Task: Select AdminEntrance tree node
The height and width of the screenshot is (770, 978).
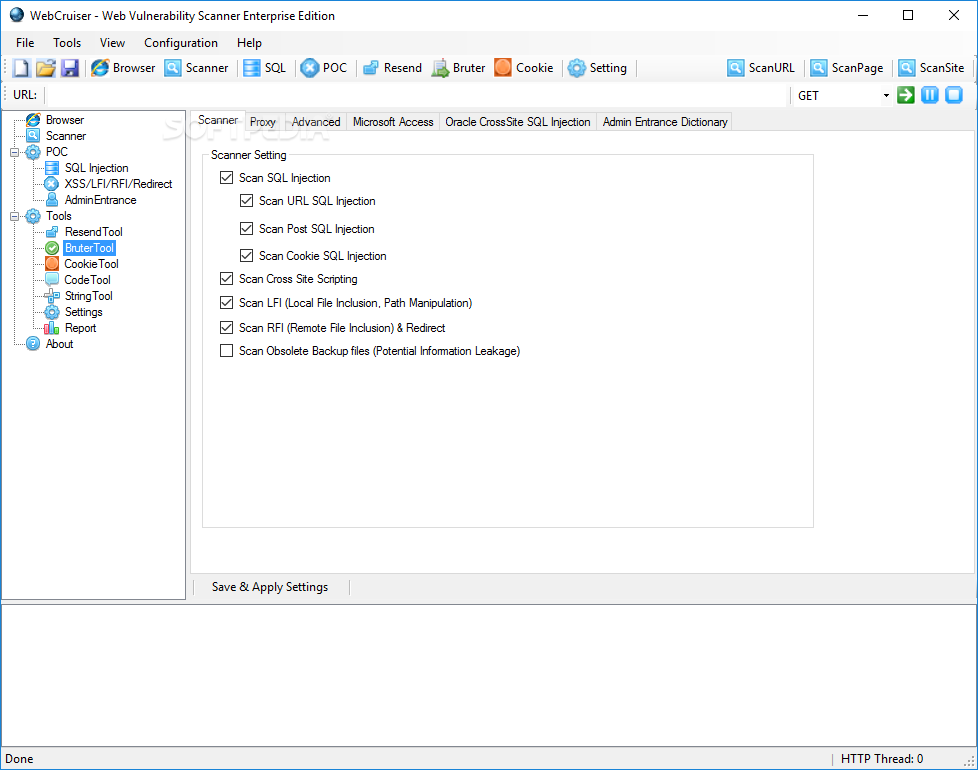Action: click(x=100, y=200)
